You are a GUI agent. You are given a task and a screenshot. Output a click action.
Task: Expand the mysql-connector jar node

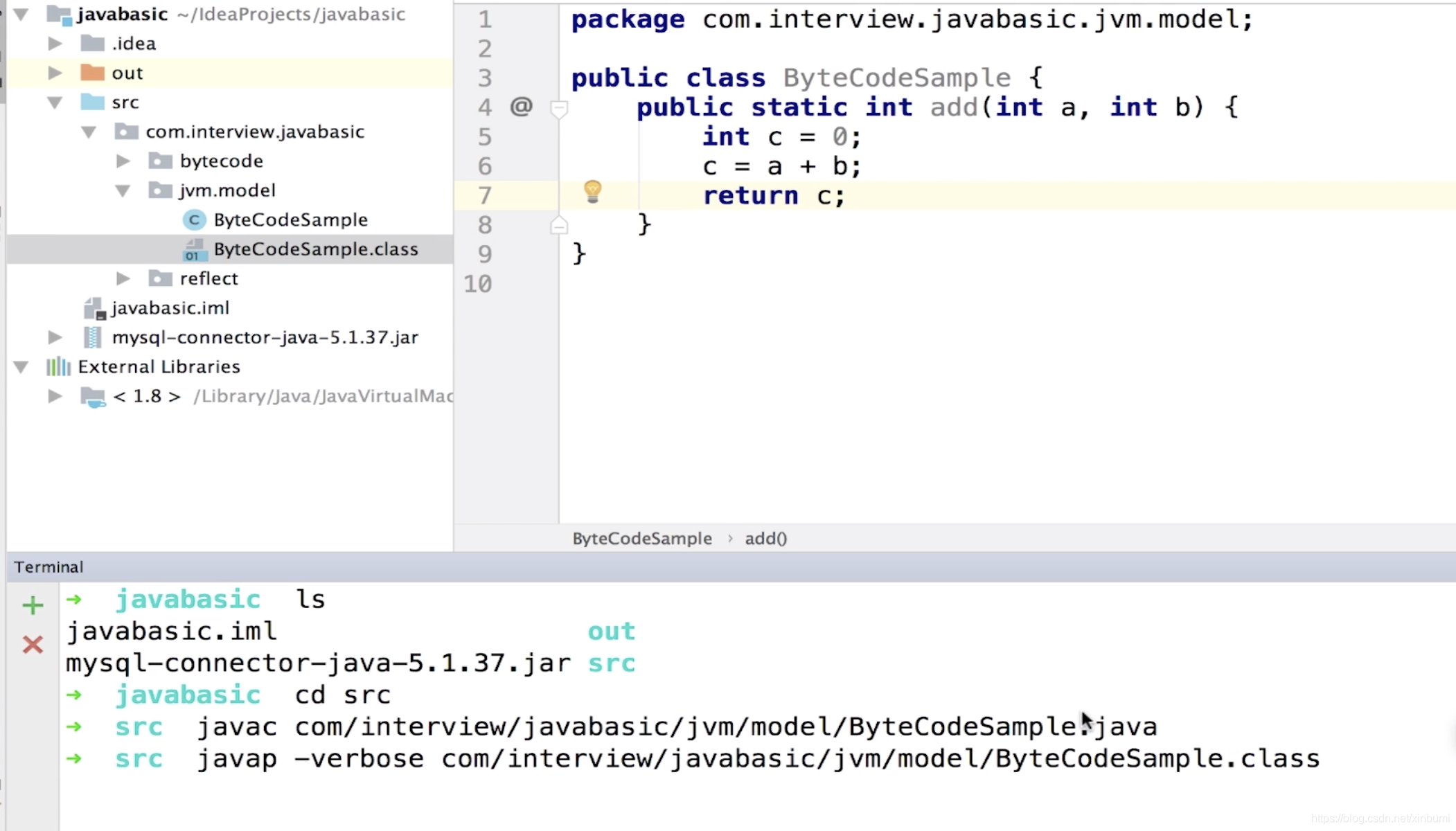pyautogui.click(x=55, y=337)
